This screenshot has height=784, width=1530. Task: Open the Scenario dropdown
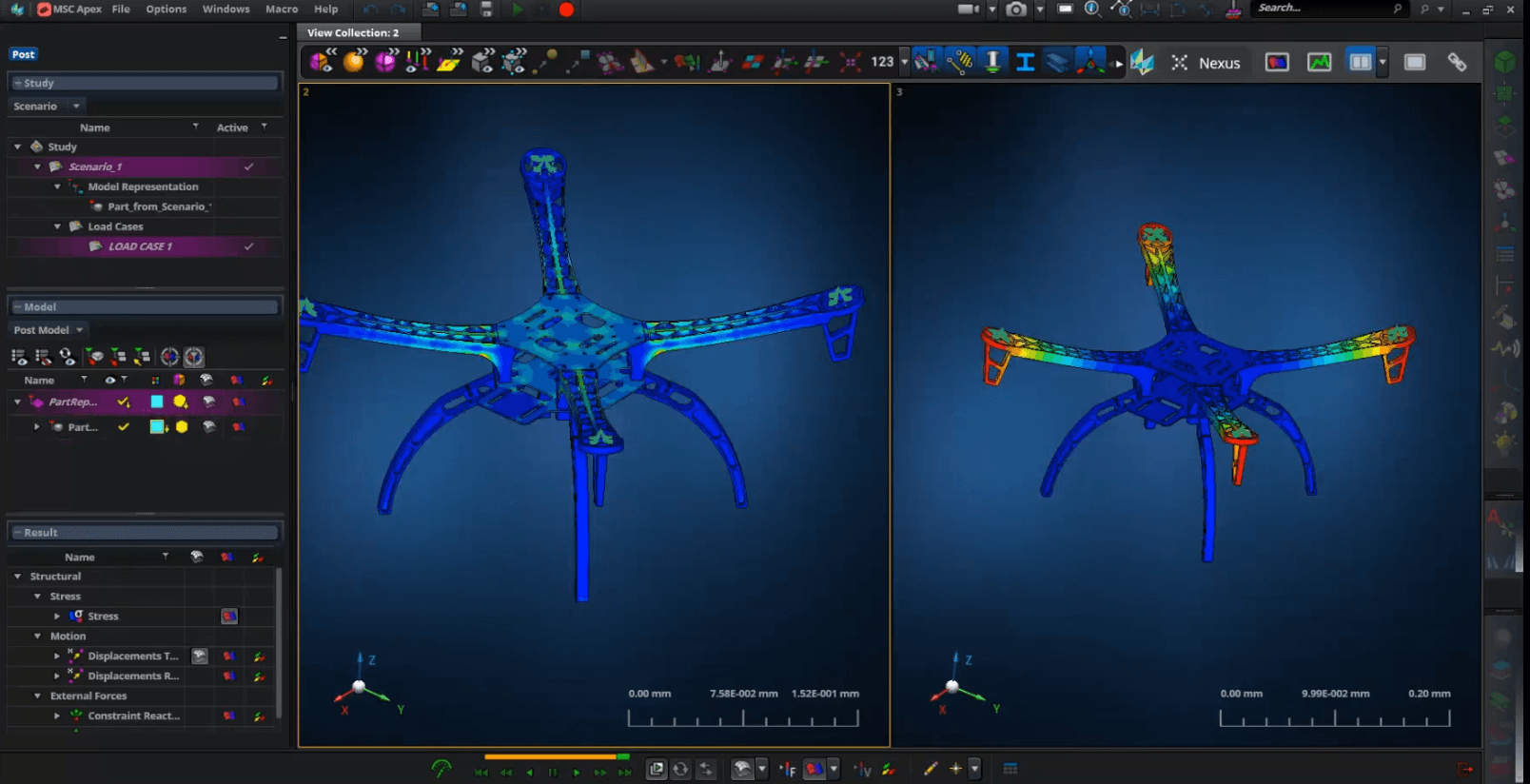pos(47,106)
